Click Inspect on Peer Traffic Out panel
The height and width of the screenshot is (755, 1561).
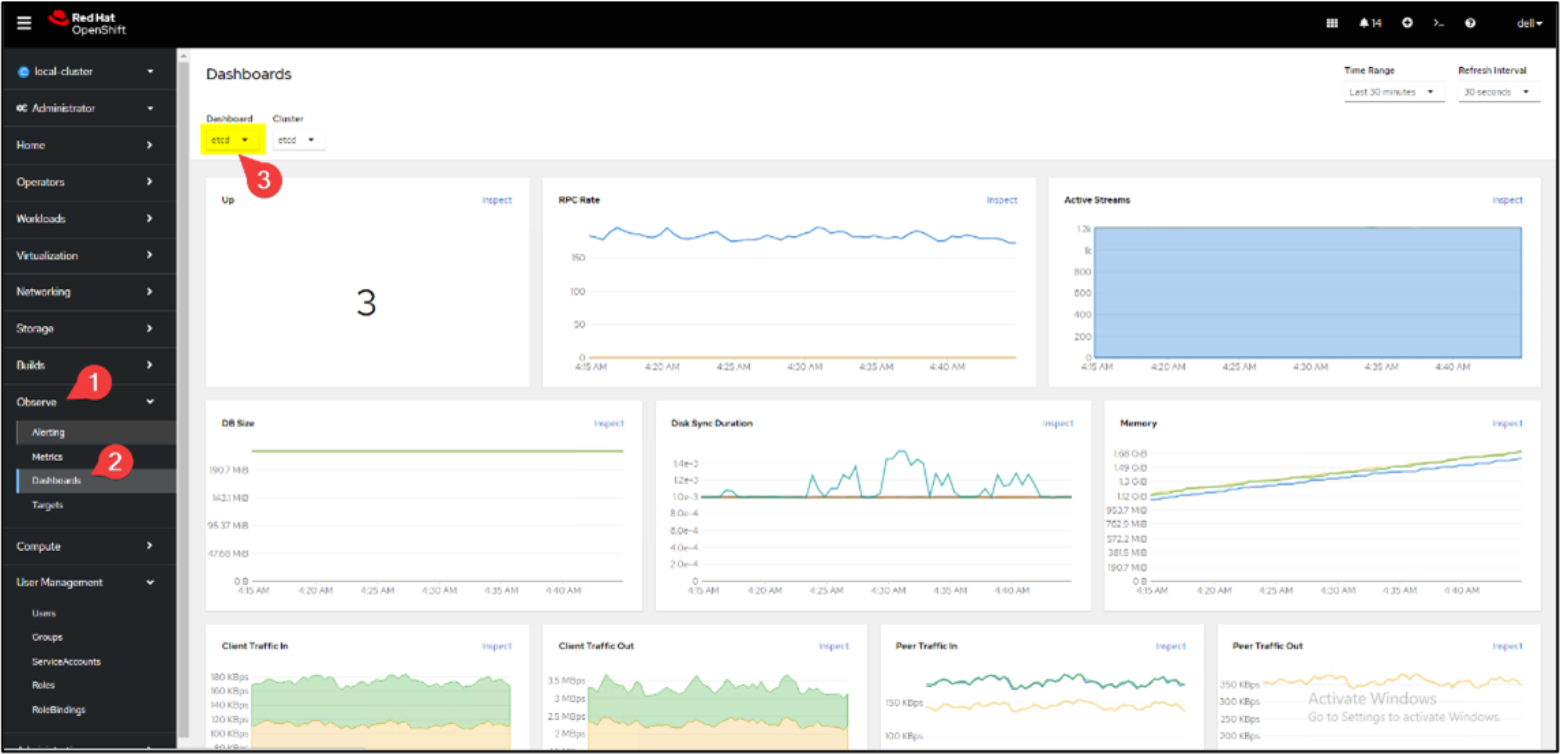(1508, 646)
